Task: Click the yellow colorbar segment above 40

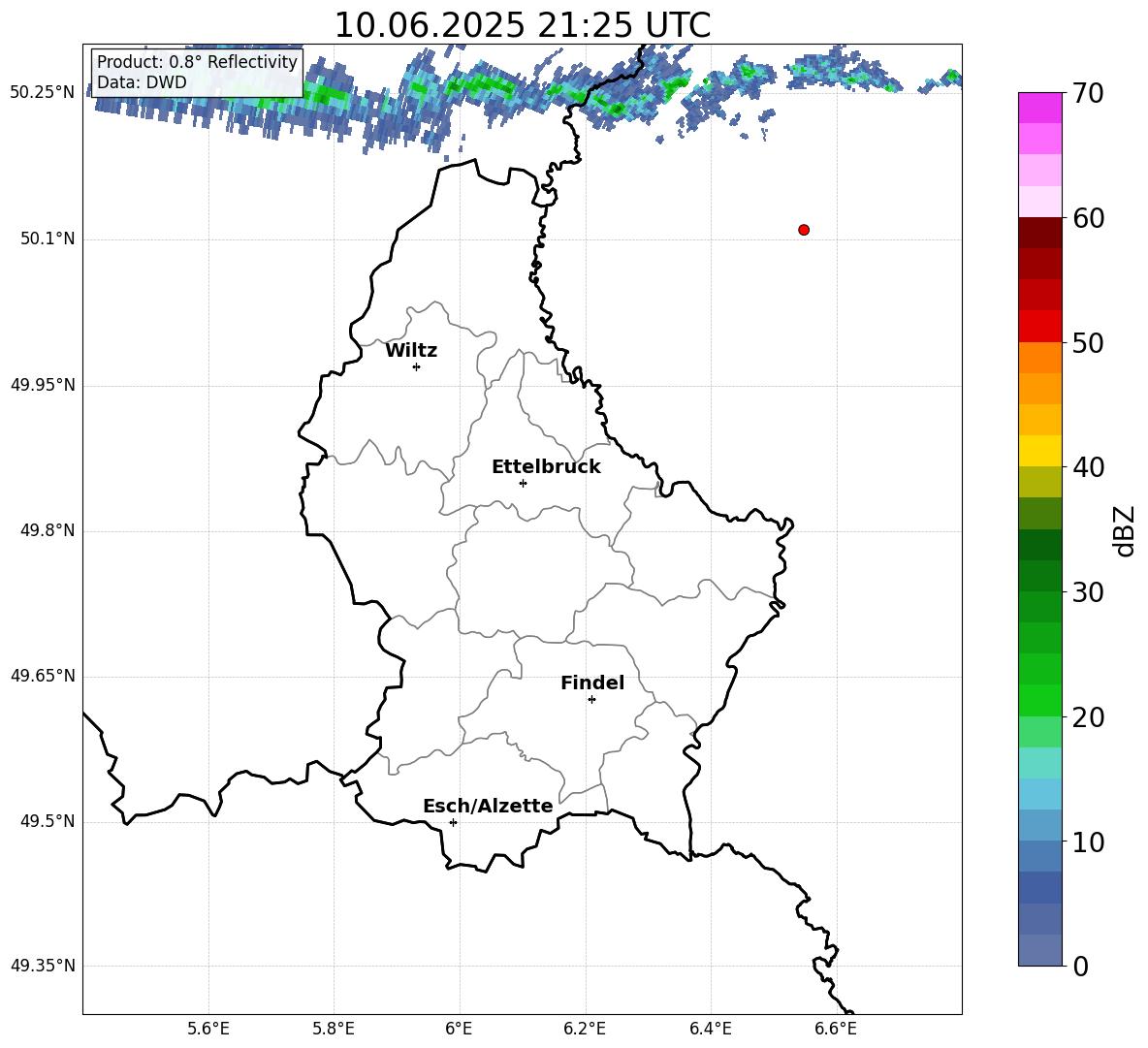Action: (x=1039, y=451)
